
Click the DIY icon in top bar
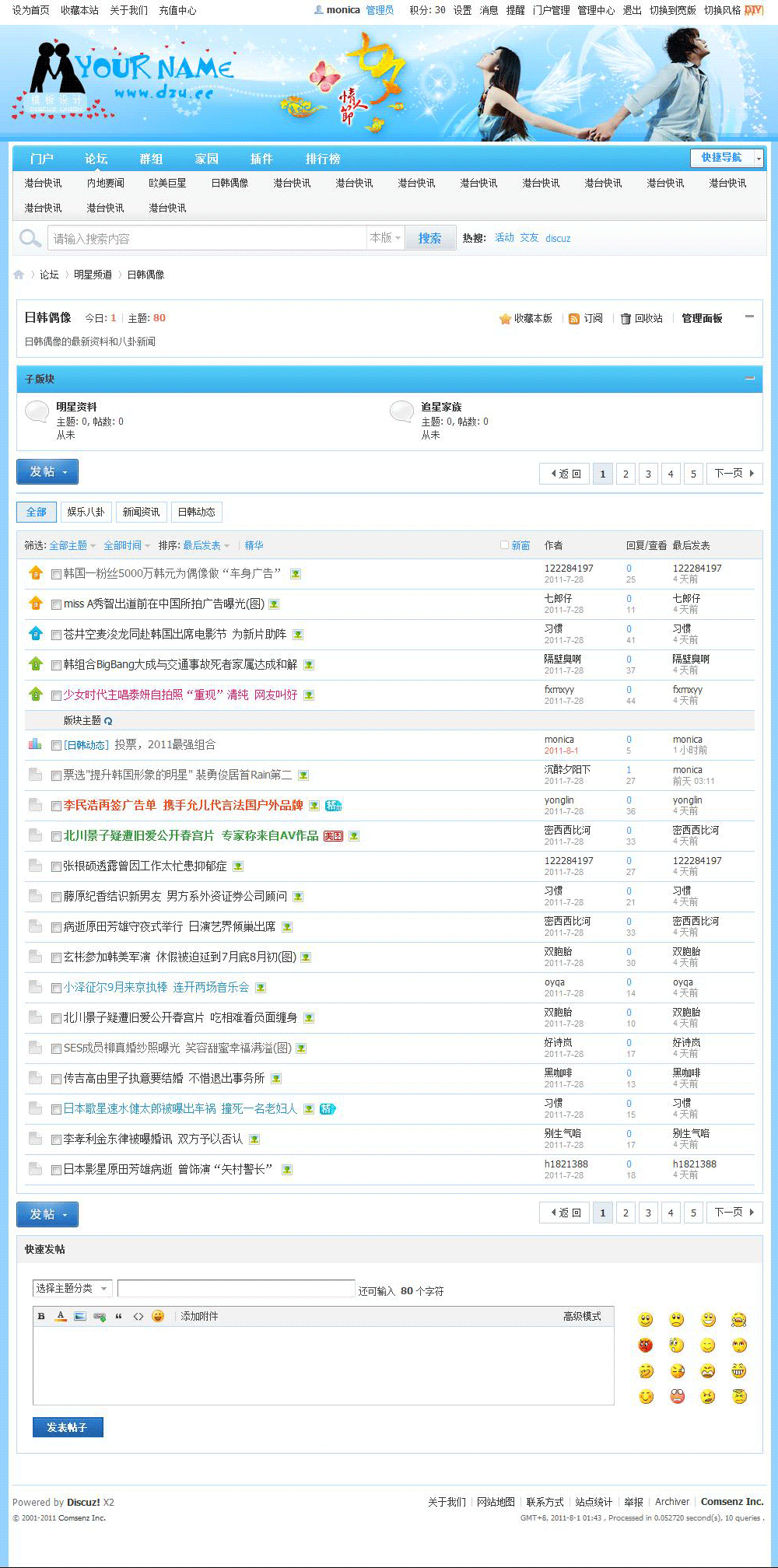click(754, 10)
